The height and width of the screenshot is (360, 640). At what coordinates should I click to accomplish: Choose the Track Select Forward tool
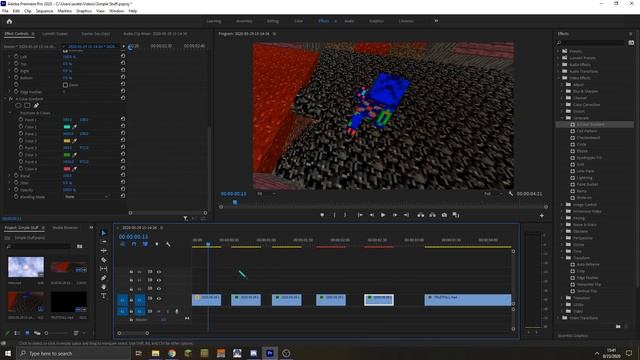(104, 242)
